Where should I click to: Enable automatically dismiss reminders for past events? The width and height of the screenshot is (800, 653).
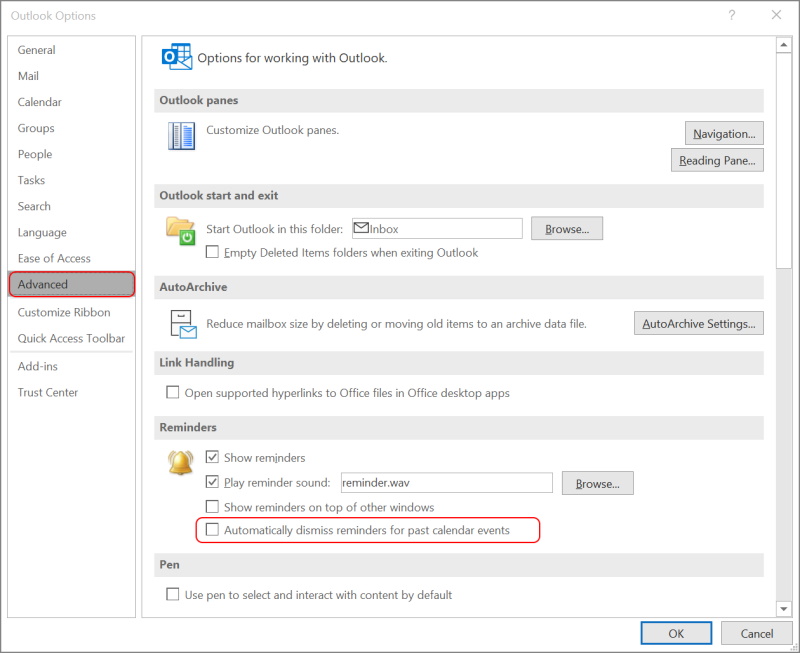(x=212, y=530)
